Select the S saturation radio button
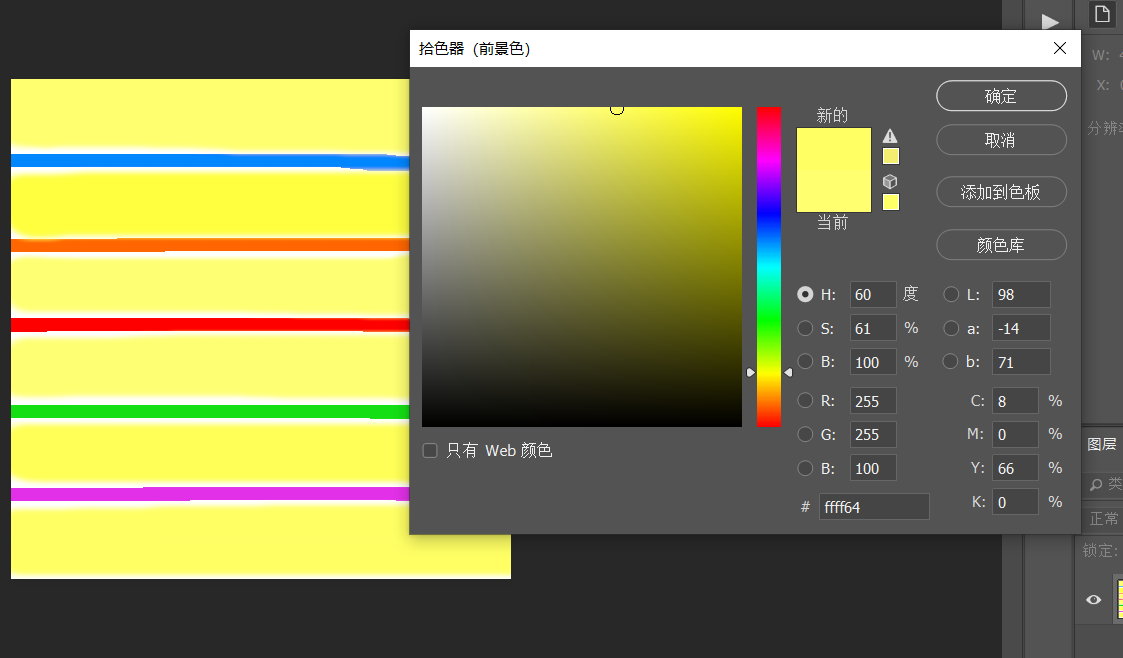This screenshot has height=658, width=1123. 805,328
